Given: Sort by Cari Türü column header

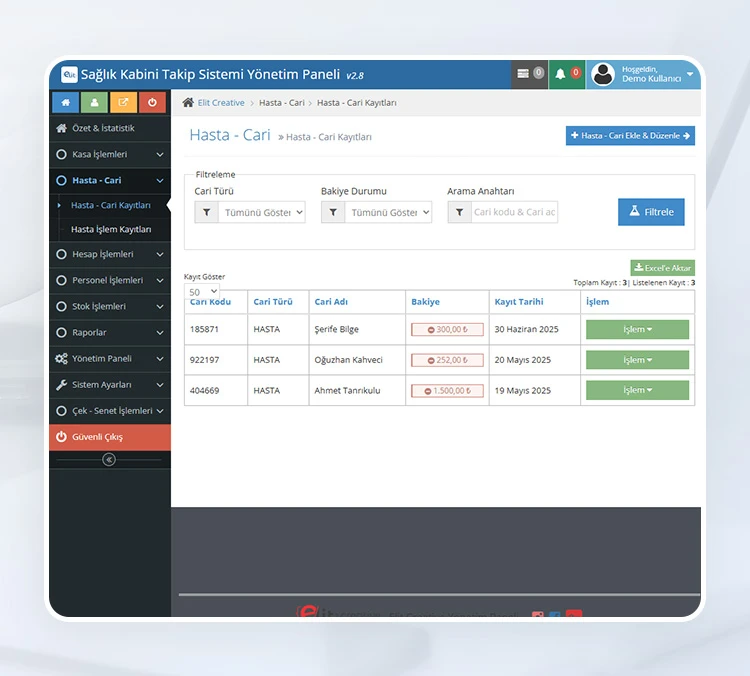Looking at the screenshot, I should 273,302.
